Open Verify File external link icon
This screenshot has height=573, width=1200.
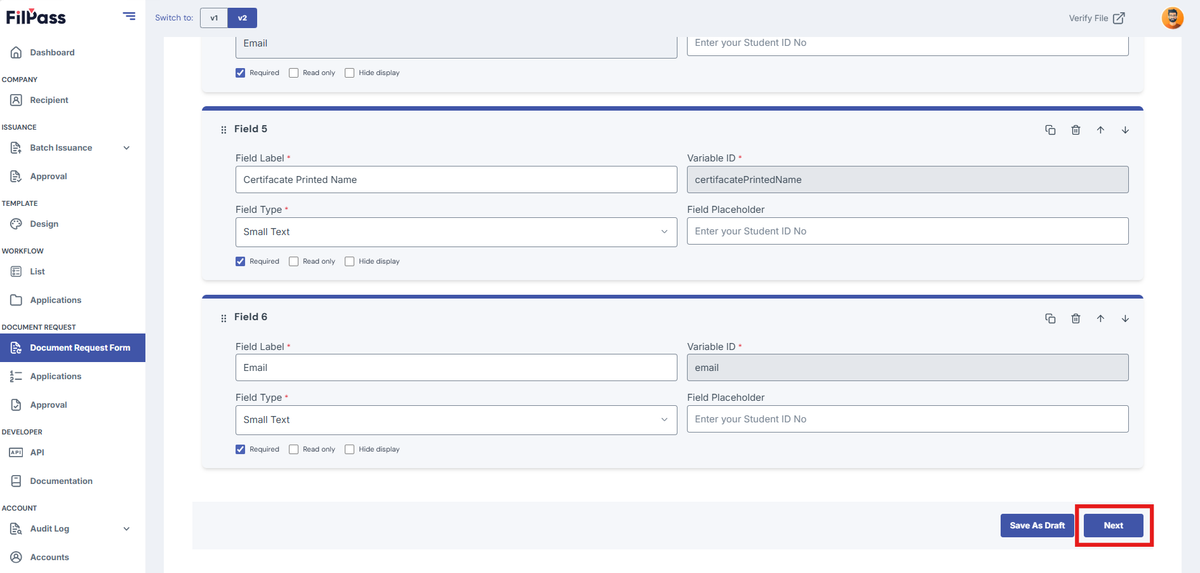click(1119, 18)
